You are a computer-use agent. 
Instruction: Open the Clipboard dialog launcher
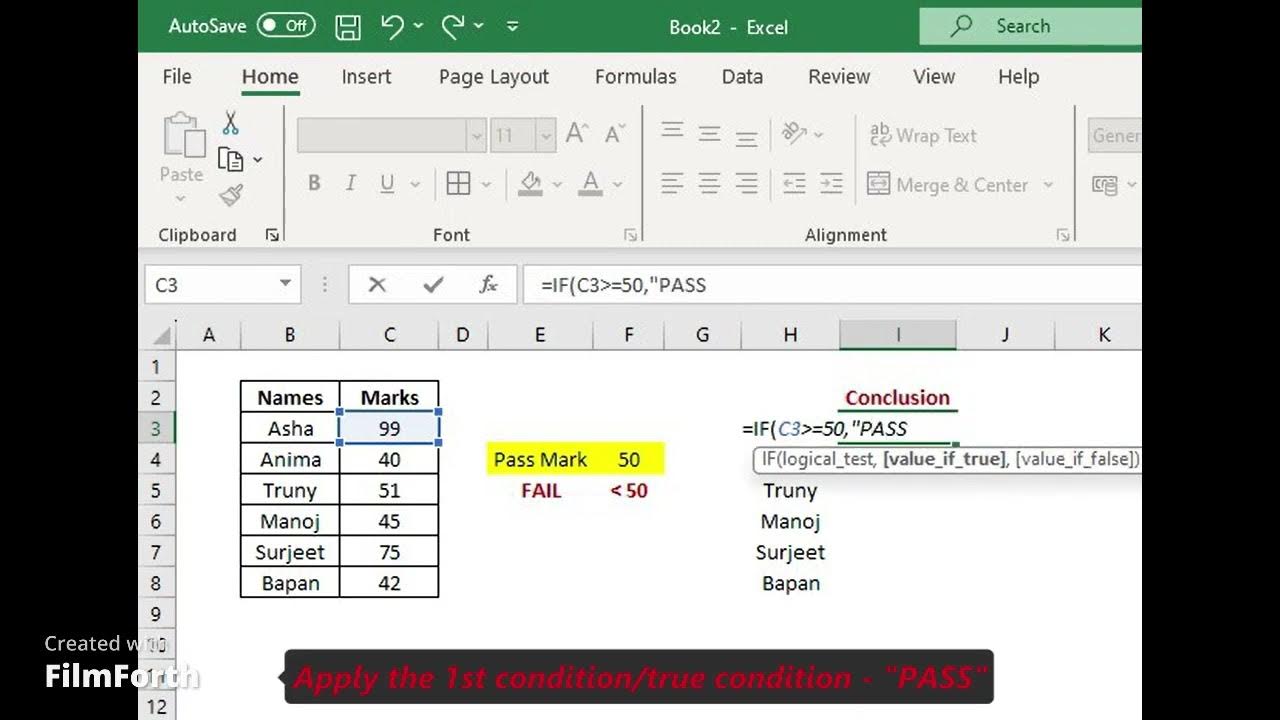pos(272,235)
